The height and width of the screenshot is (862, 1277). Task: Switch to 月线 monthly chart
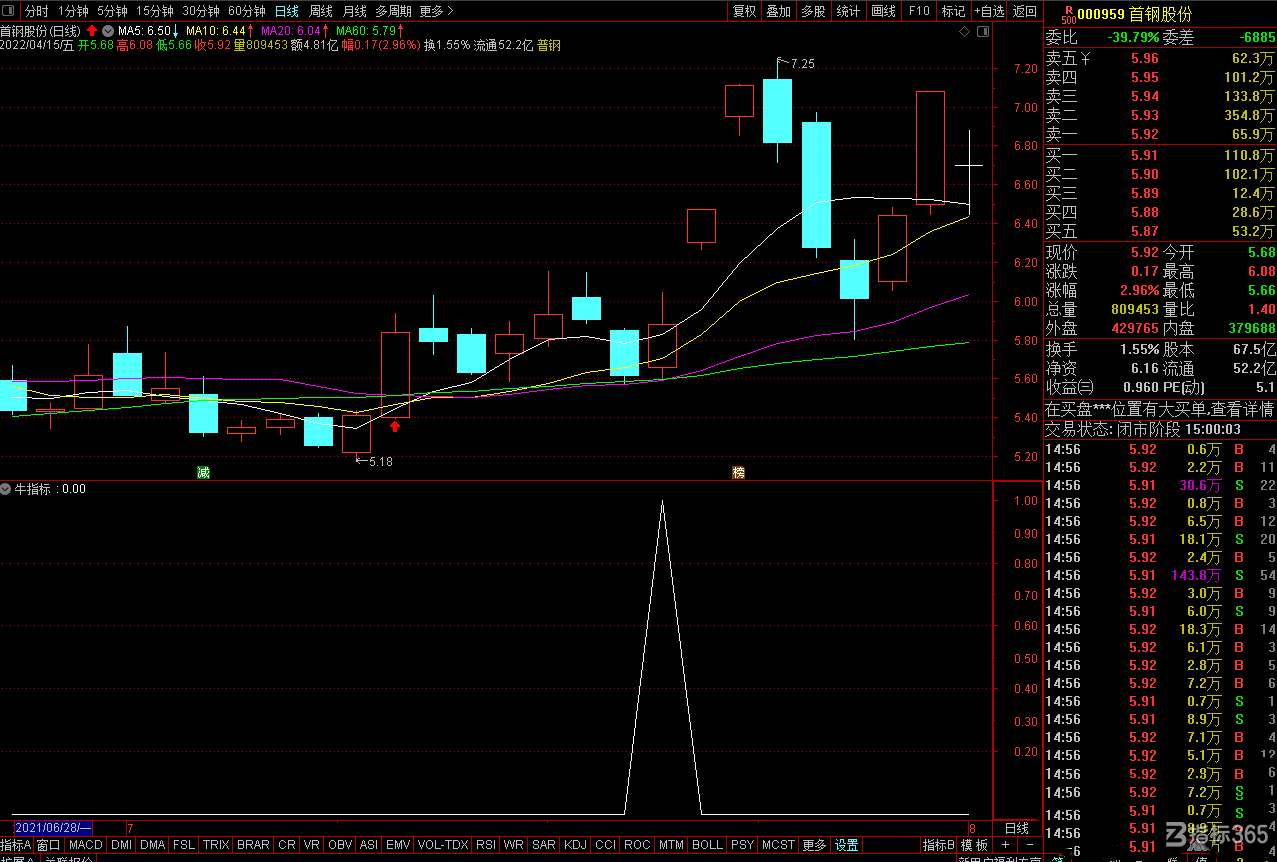pyautogui.click(x=354, y=11)
